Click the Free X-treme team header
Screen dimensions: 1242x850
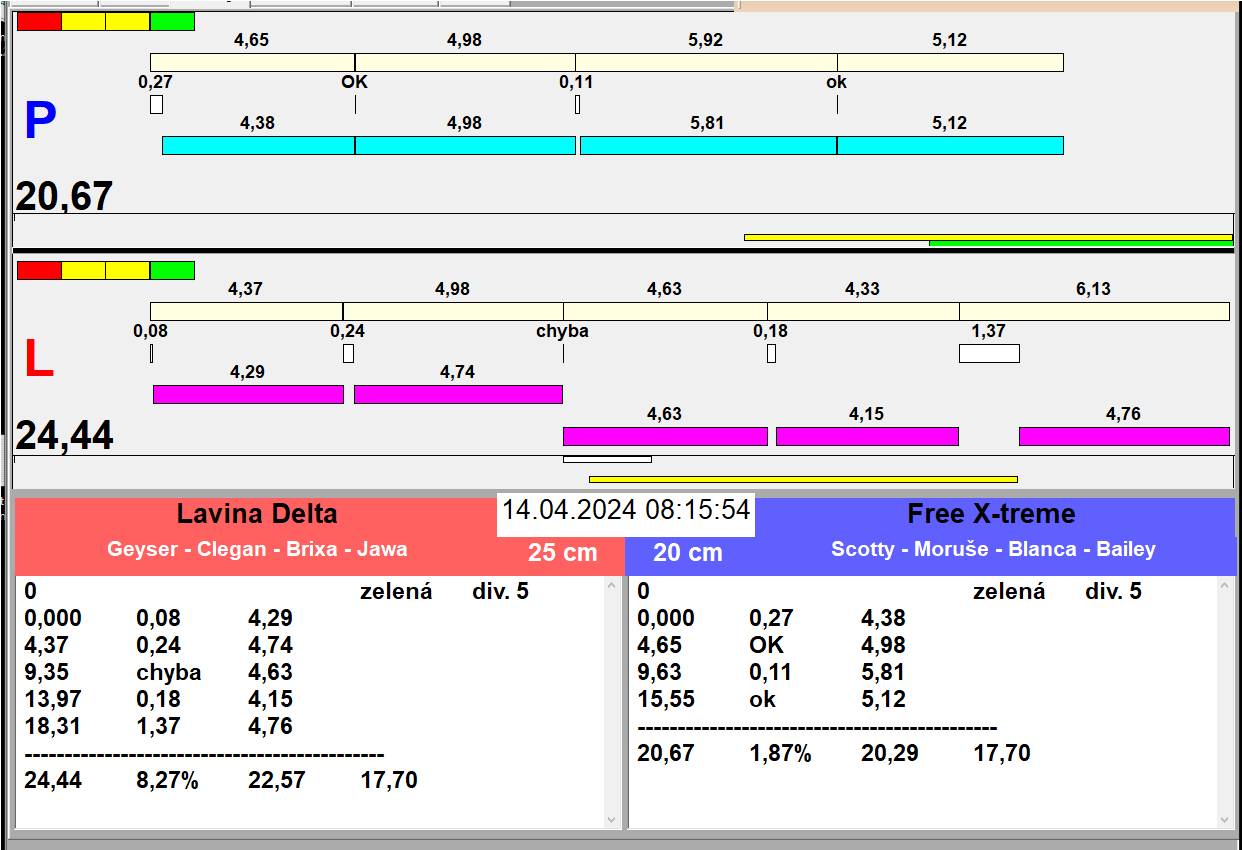(990, 514)
